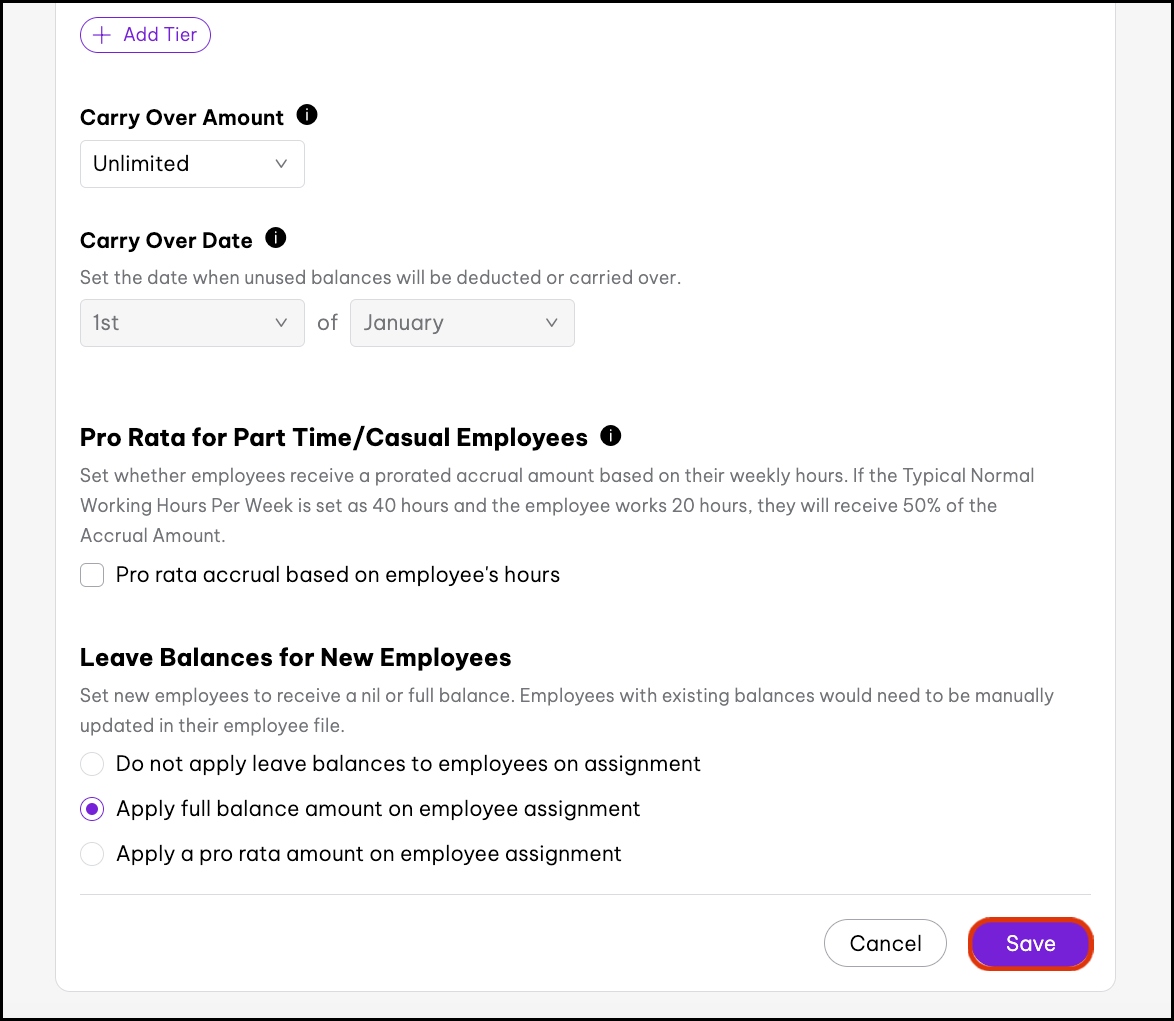Select Do not apply leave balances option
This screenshot has width=1174, height=1021.
pos(92,765)
